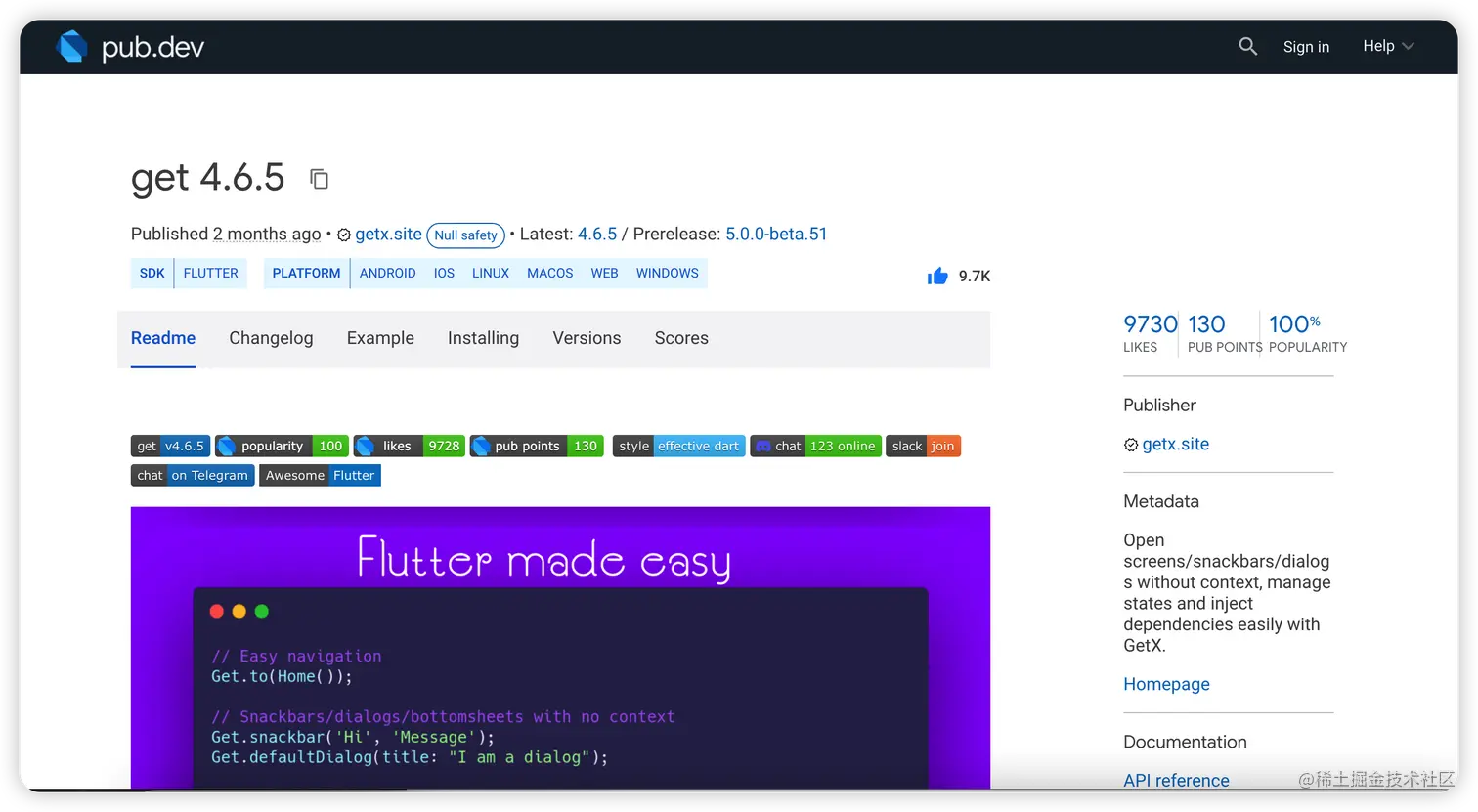Select the IOS platform tag
This screenshot has height=812, width=1478.
pyautogui.click(x=444, y=274)
